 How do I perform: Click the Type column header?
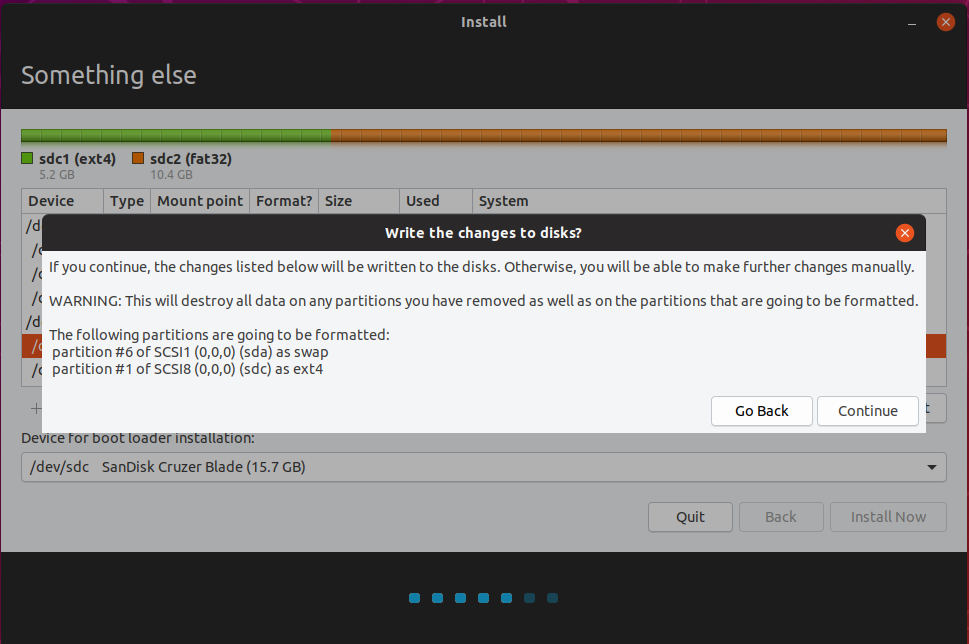(x=127, y=201)
